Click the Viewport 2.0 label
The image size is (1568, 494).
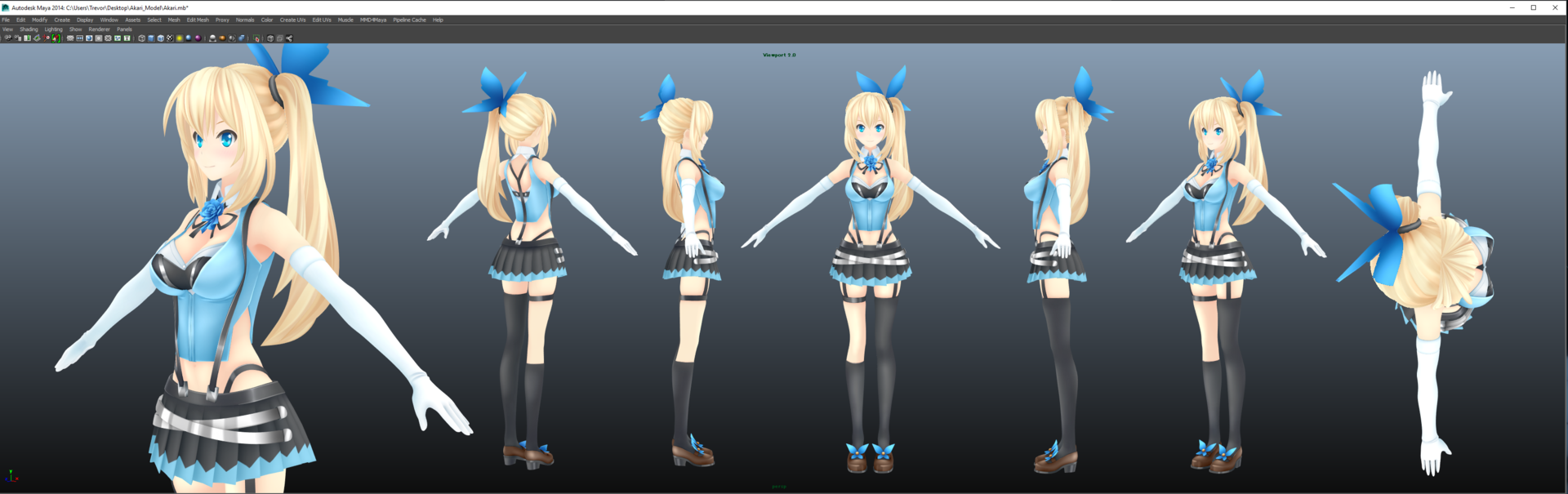pyautogui.click(x=779, y=55)
